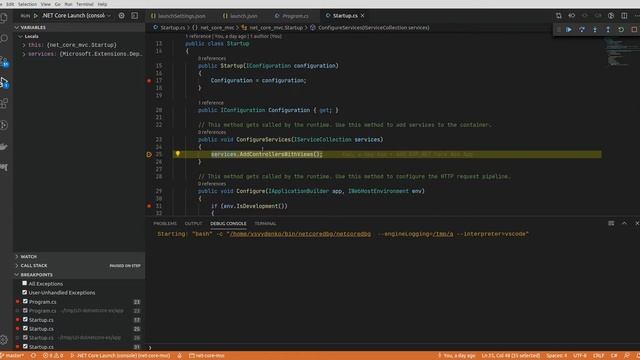
Task: Open the PROBLEMS panel tab
Action: tap(165, 224)
